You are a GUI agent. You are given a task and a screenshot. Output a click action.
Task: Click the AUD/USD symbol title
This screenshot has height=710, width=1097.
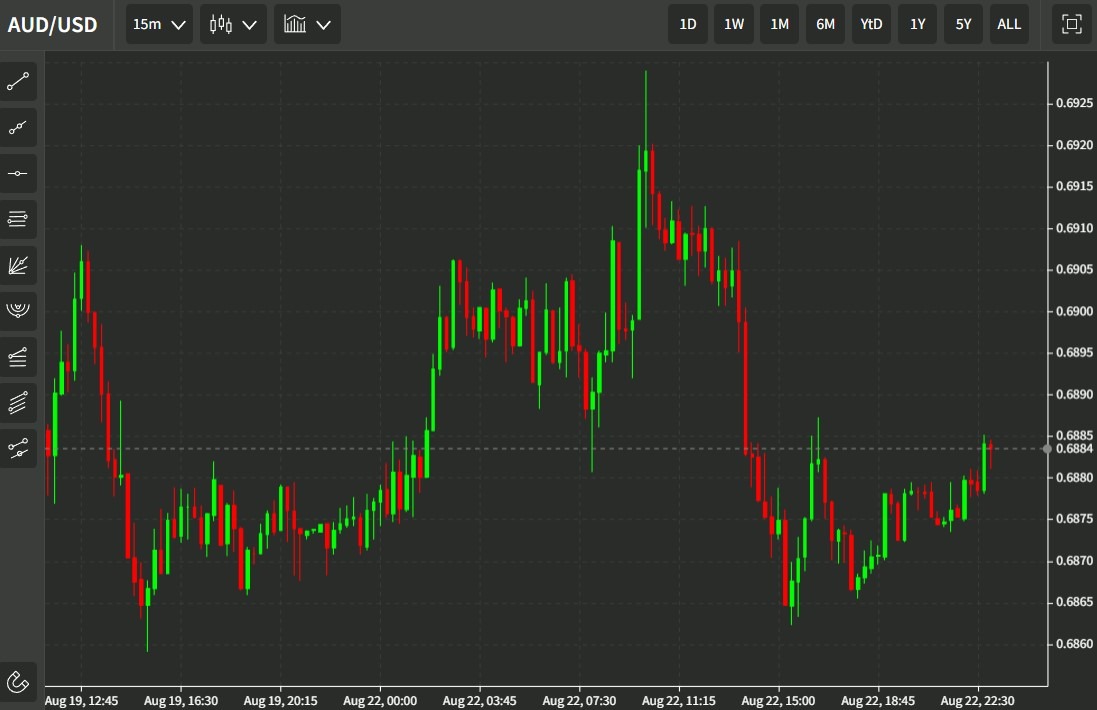click(x=53, y=25)
